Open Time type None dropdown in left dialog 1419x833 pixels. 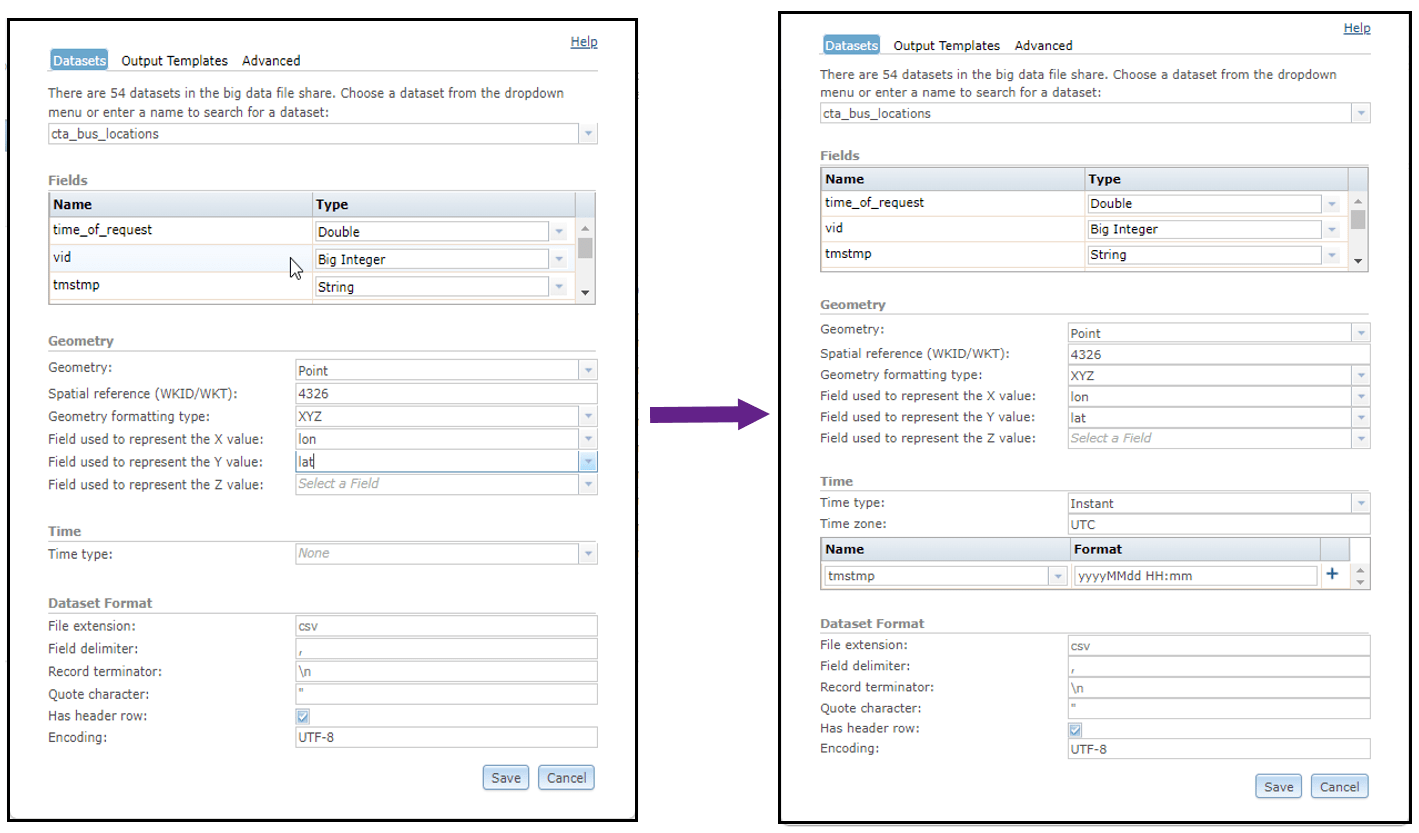coord(588,553)
